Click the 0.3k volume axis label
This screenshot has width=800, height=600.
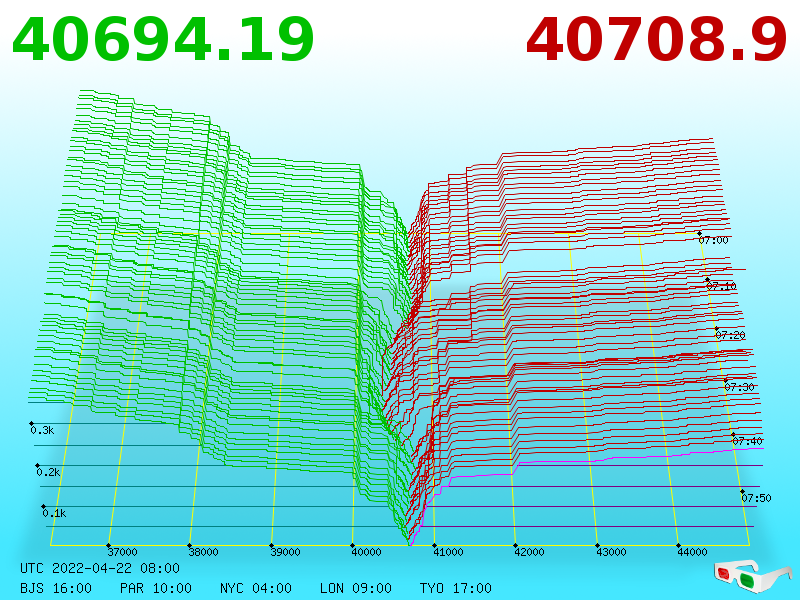tap(42, 431)
